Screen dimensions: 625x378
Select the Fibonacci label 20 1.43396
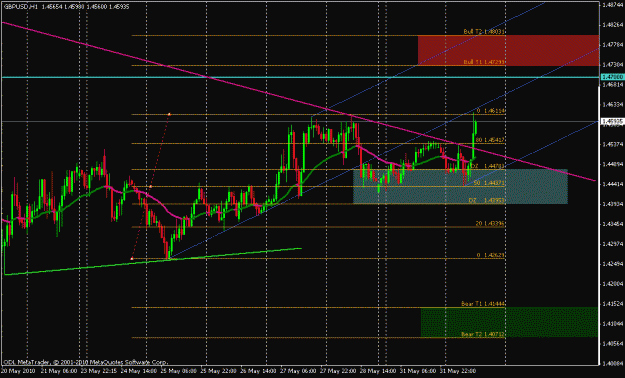coord(491,224)
